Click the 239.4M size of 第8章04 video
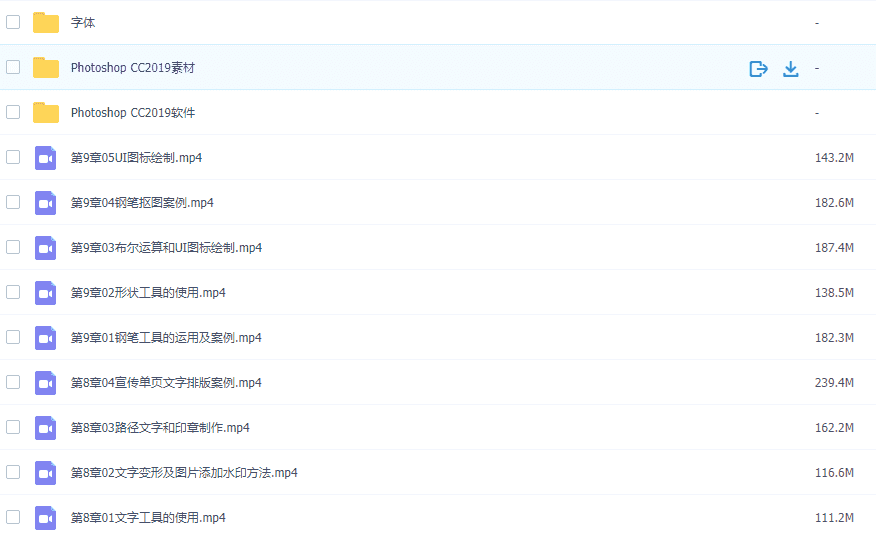This screenshot has height=537, width=876. click(833, 383)
